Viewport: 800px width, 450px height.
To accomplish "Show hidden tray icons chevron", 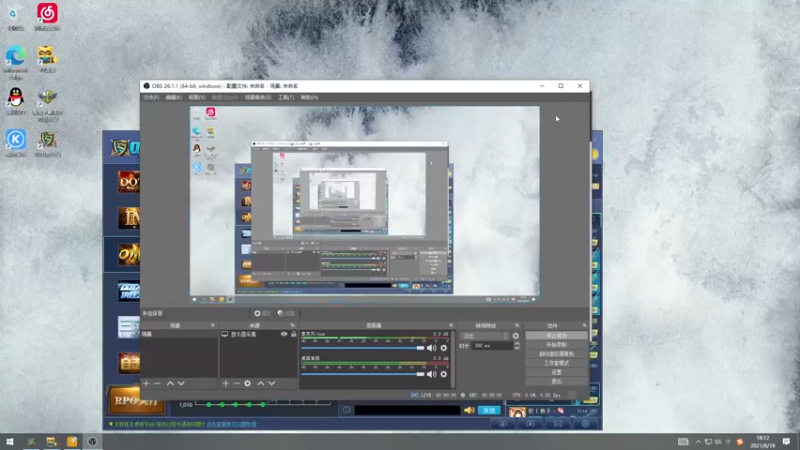I will 698,441.
